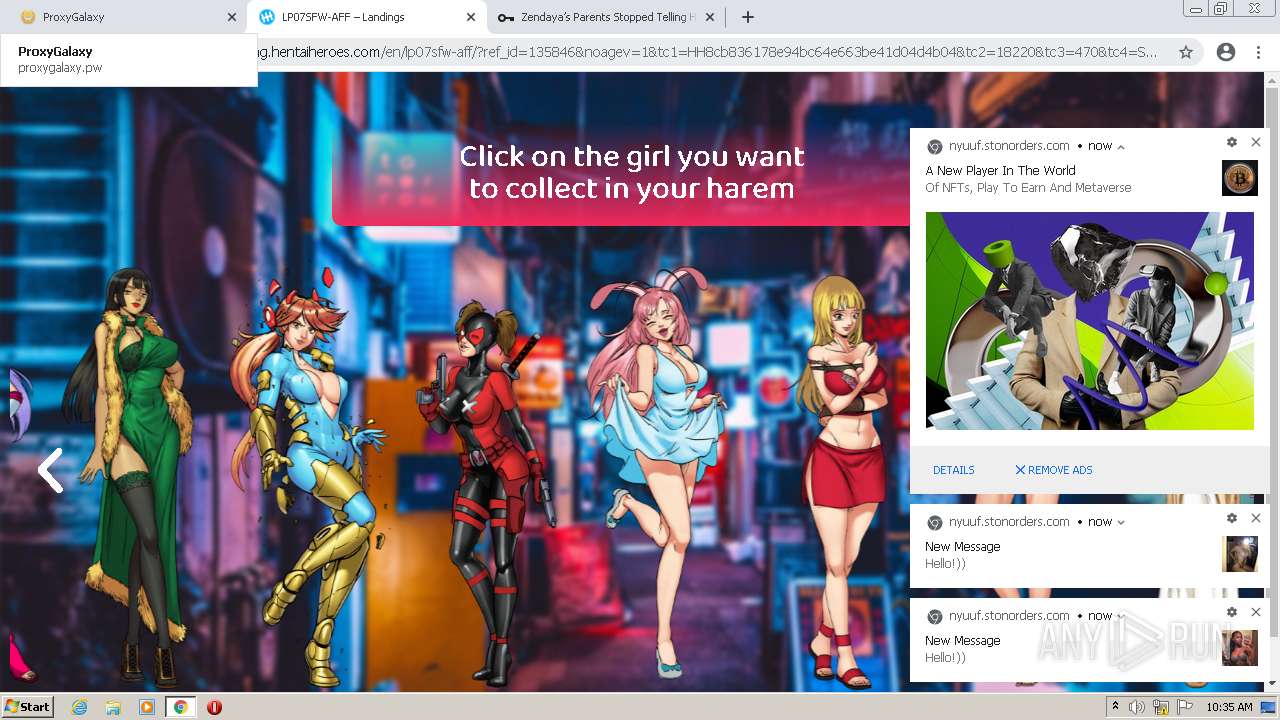The image size is (1280, 720).
Task: Show hidden system tray icons
Action: 1116,707
